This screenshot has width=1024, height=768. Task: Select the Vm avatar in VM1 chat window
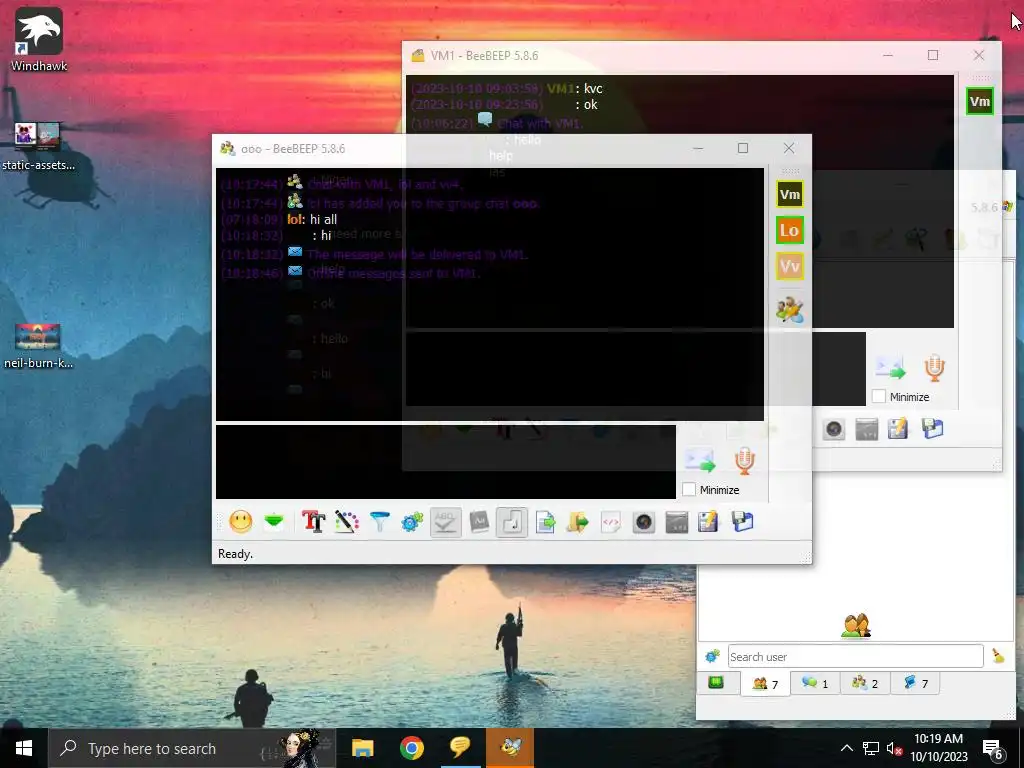(x=980, y=101)
